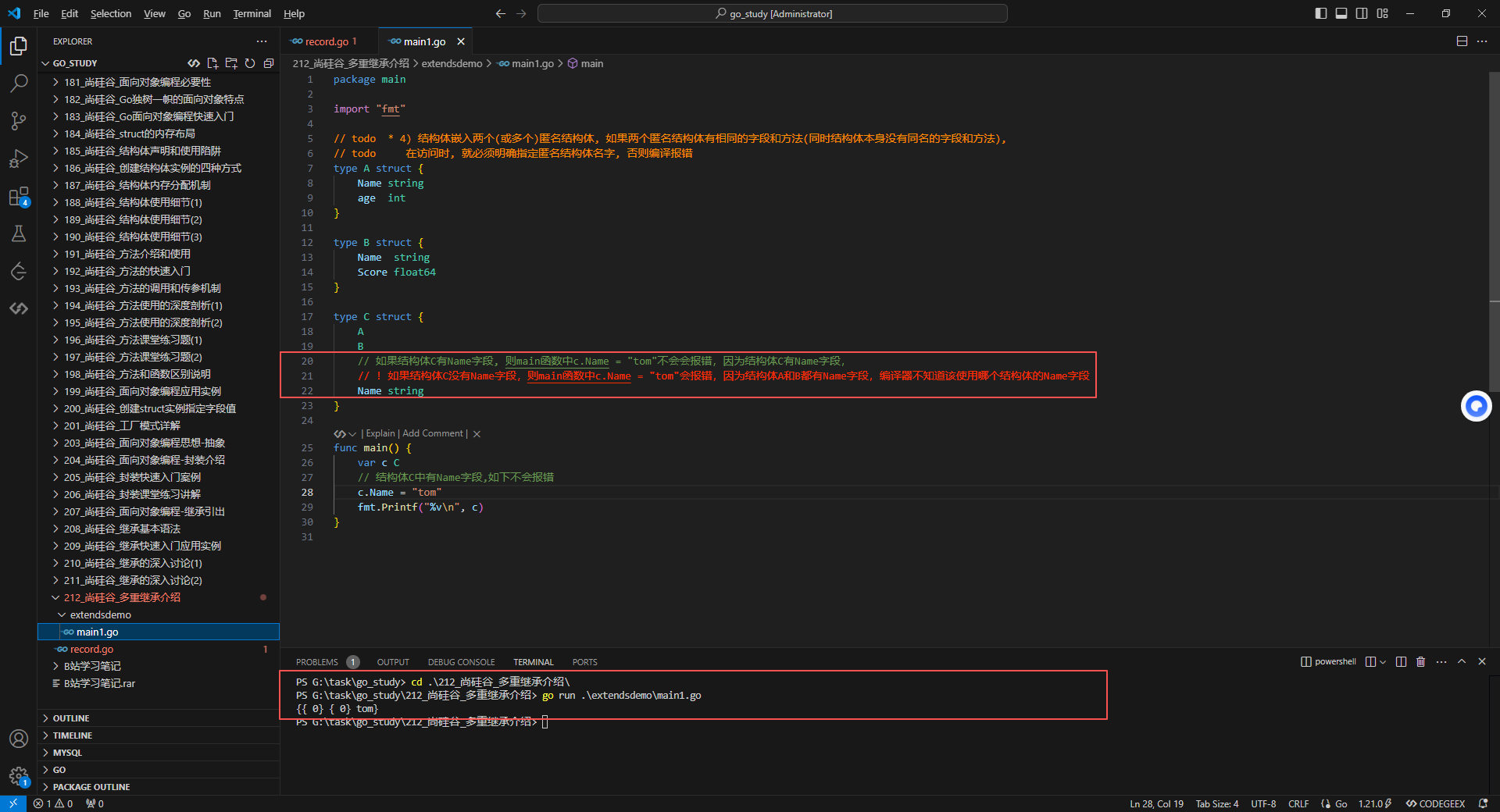Image resolution: width=1500 pixels, height=812 pixels.
Task: Open the Accounts menu icon
Action: 19,739
